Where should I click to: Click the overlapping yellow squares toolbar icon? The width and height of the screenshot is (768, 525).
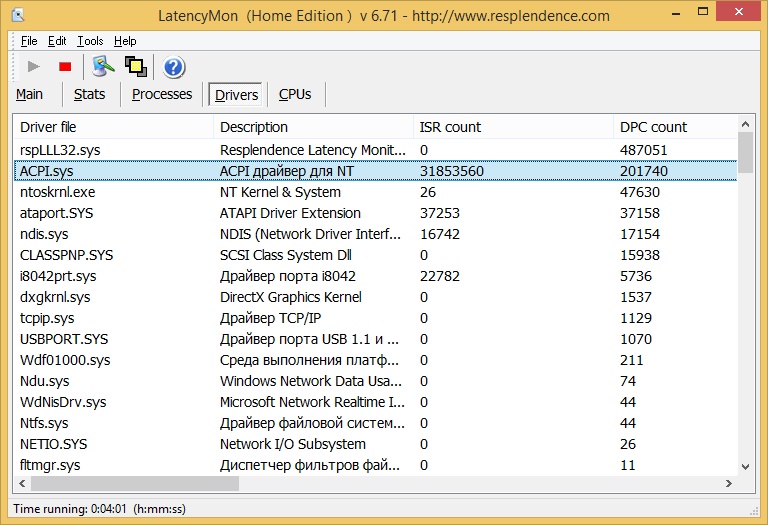click(135, 67)
